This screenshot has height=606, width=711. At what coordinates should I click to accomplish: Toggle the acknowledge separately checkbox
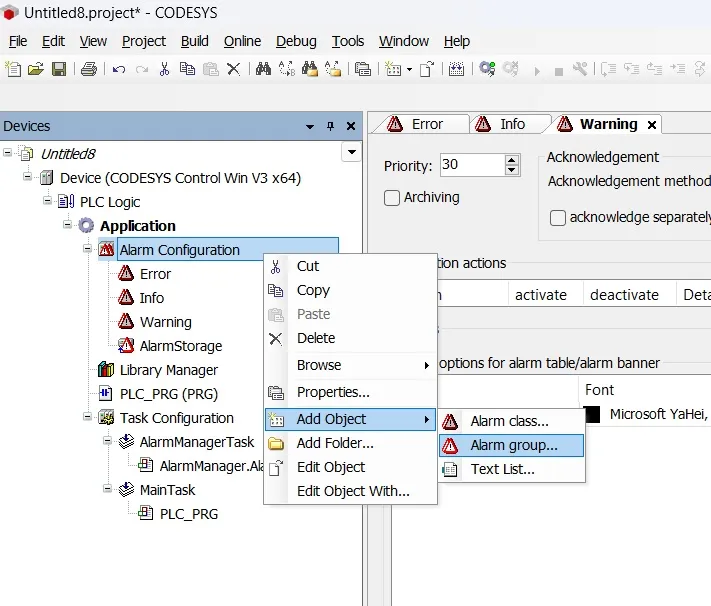(x=557, y=218)
